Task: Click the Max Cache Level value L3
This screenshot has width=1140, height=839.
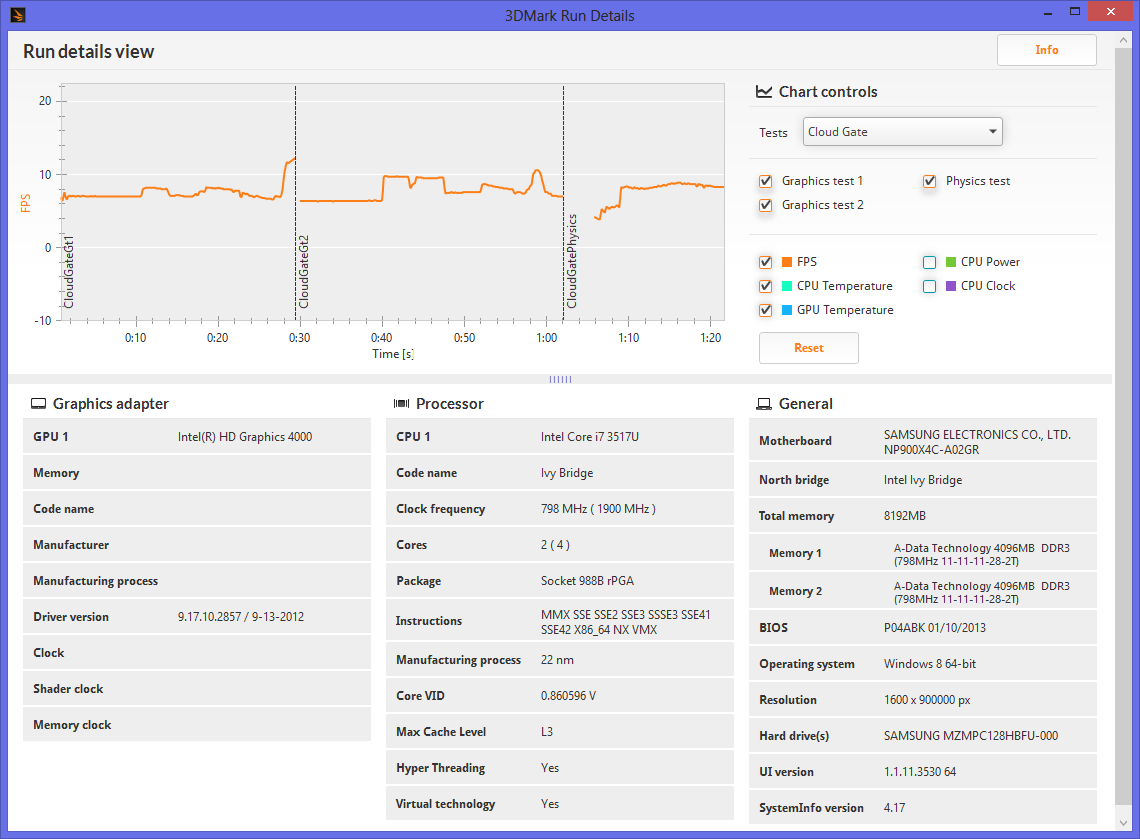Action: pos(547,731)
